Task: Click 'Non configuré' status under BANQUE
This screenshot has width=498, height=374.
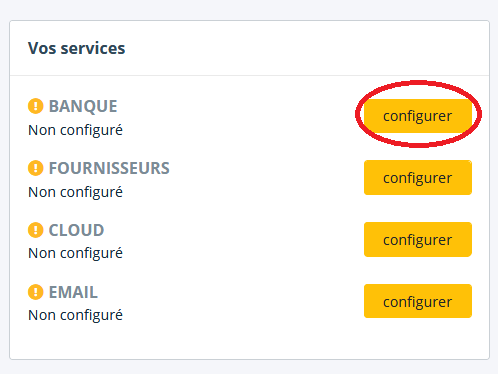Action: tap(75, 130)
